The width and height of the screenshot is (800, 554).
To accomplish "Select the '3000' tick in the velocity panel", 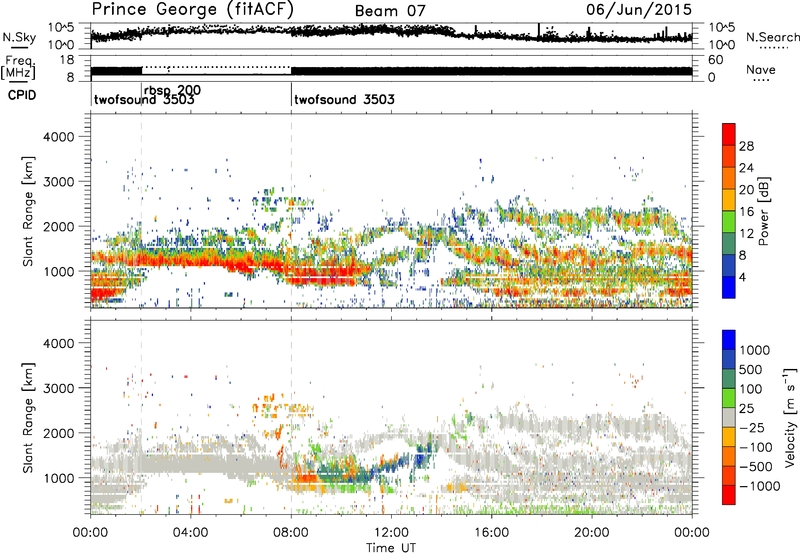I will (58, 388).
